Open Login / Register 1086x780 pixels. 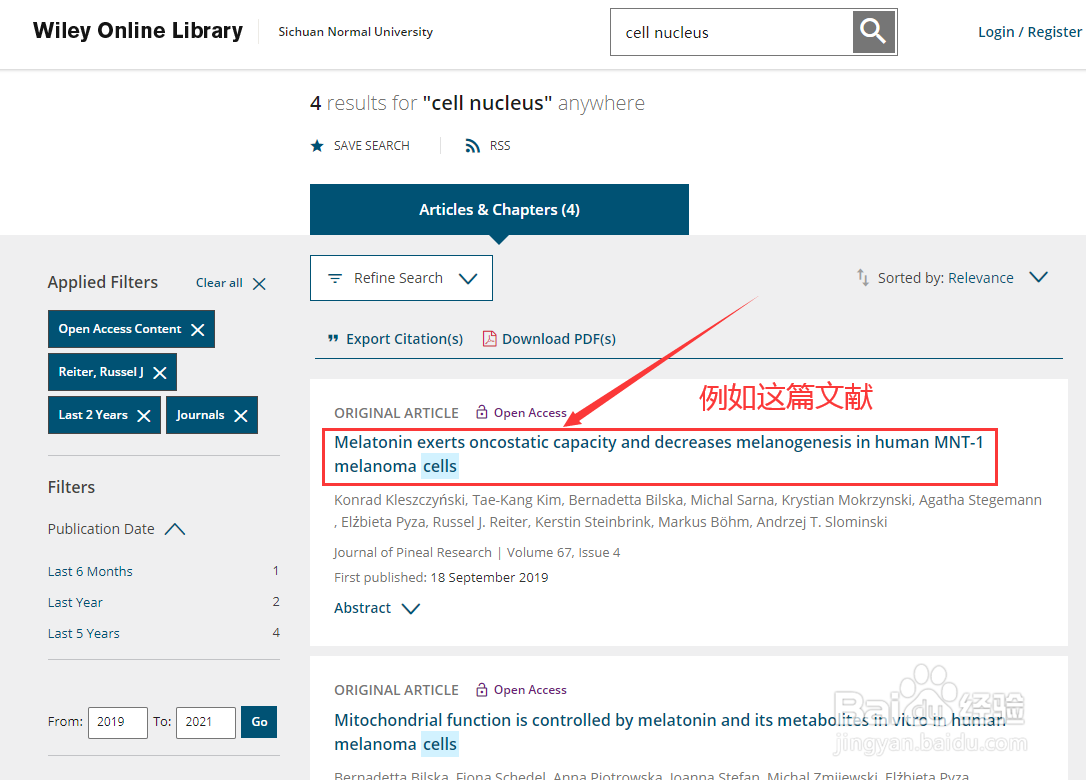[x=1029, y=32]
